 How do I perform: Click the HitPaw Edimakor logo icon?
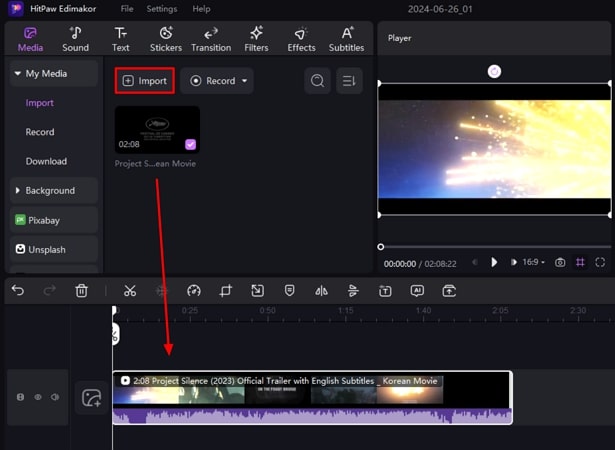click(x=16, y=9)
